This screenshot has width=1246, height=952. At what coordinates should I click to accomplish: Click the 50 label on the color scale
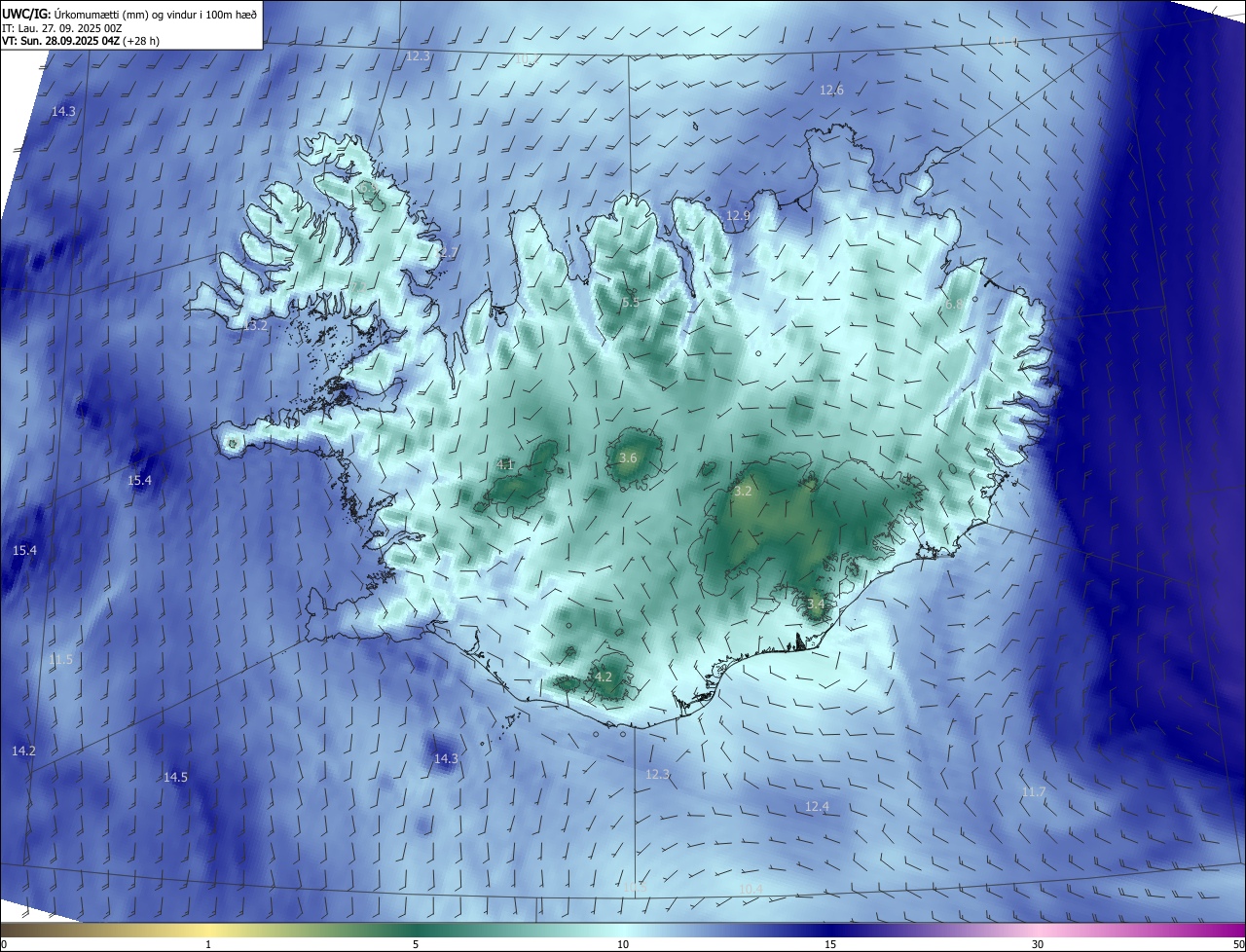1238,944
